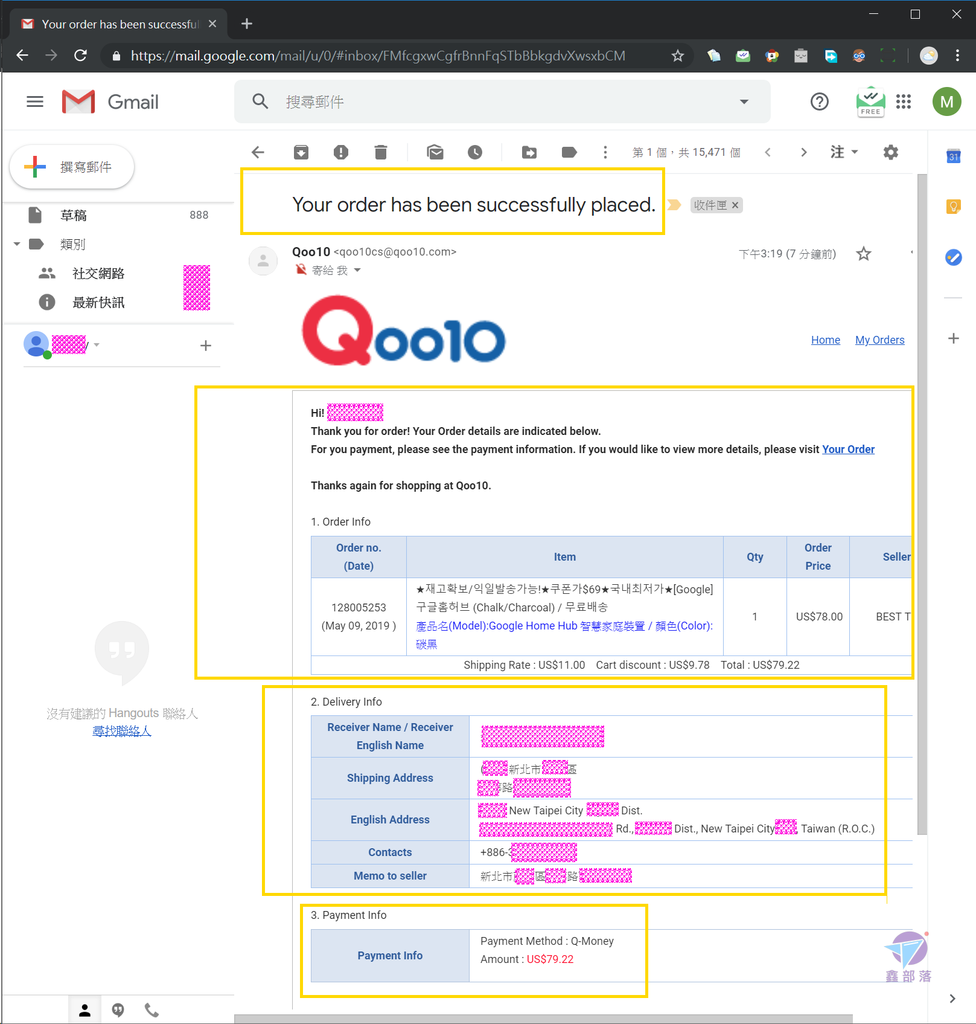Open Google Keep side panel
The image size is (976, 1024).
coord(954,207)
